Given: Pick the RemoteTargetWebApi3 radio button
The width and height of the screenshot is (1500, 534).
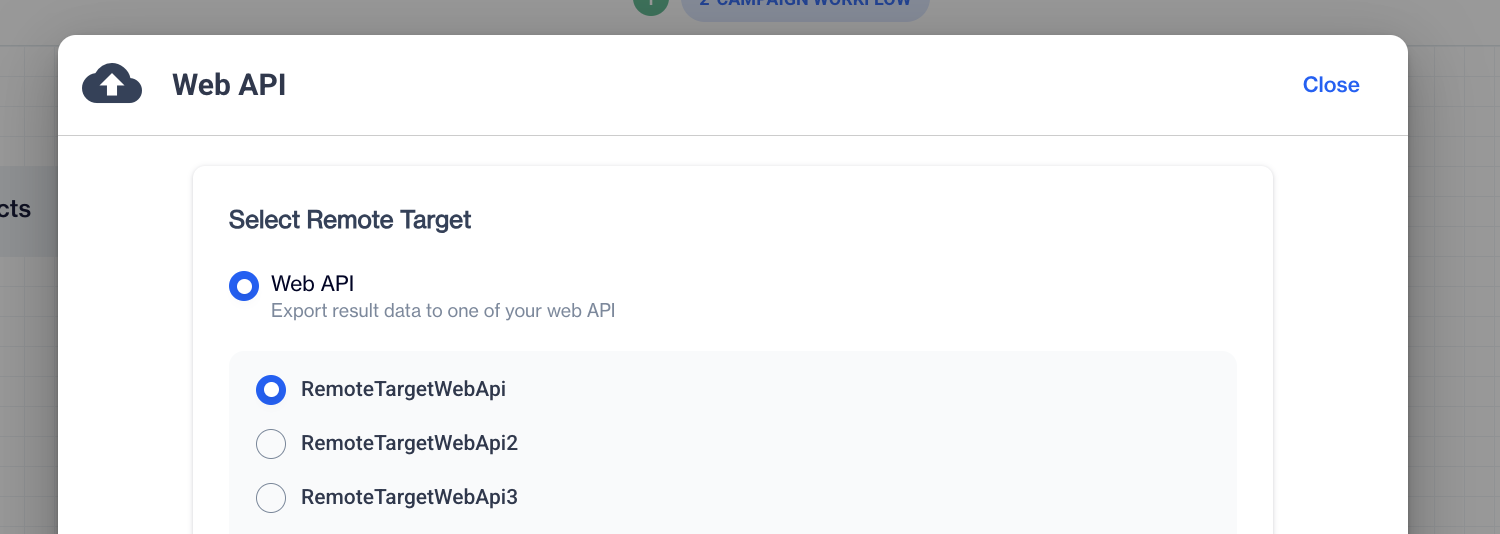Looking at the screenshot, I should coord(271,497).
